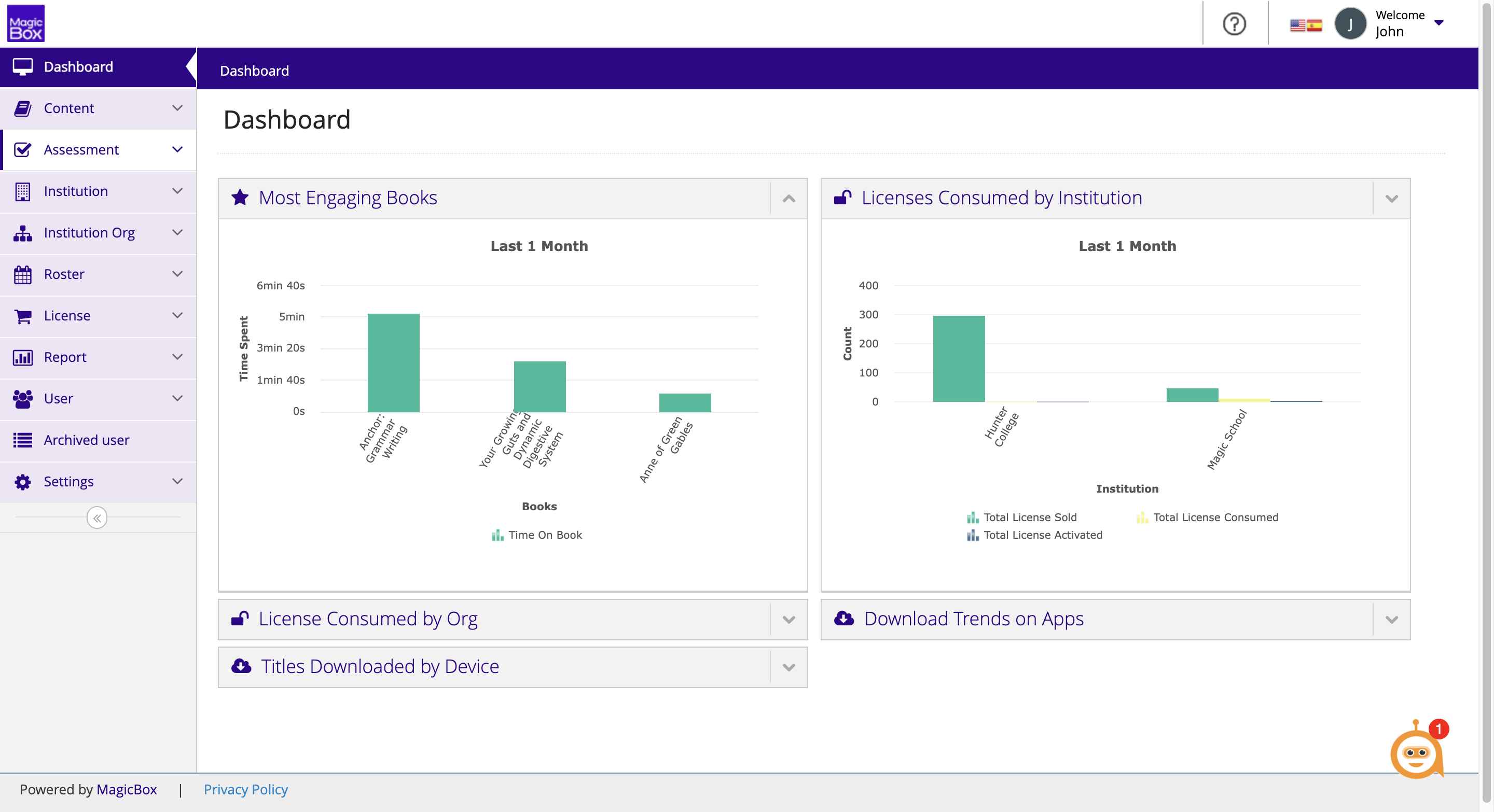Open the help question mark icon

click(x=1234, y=24)
